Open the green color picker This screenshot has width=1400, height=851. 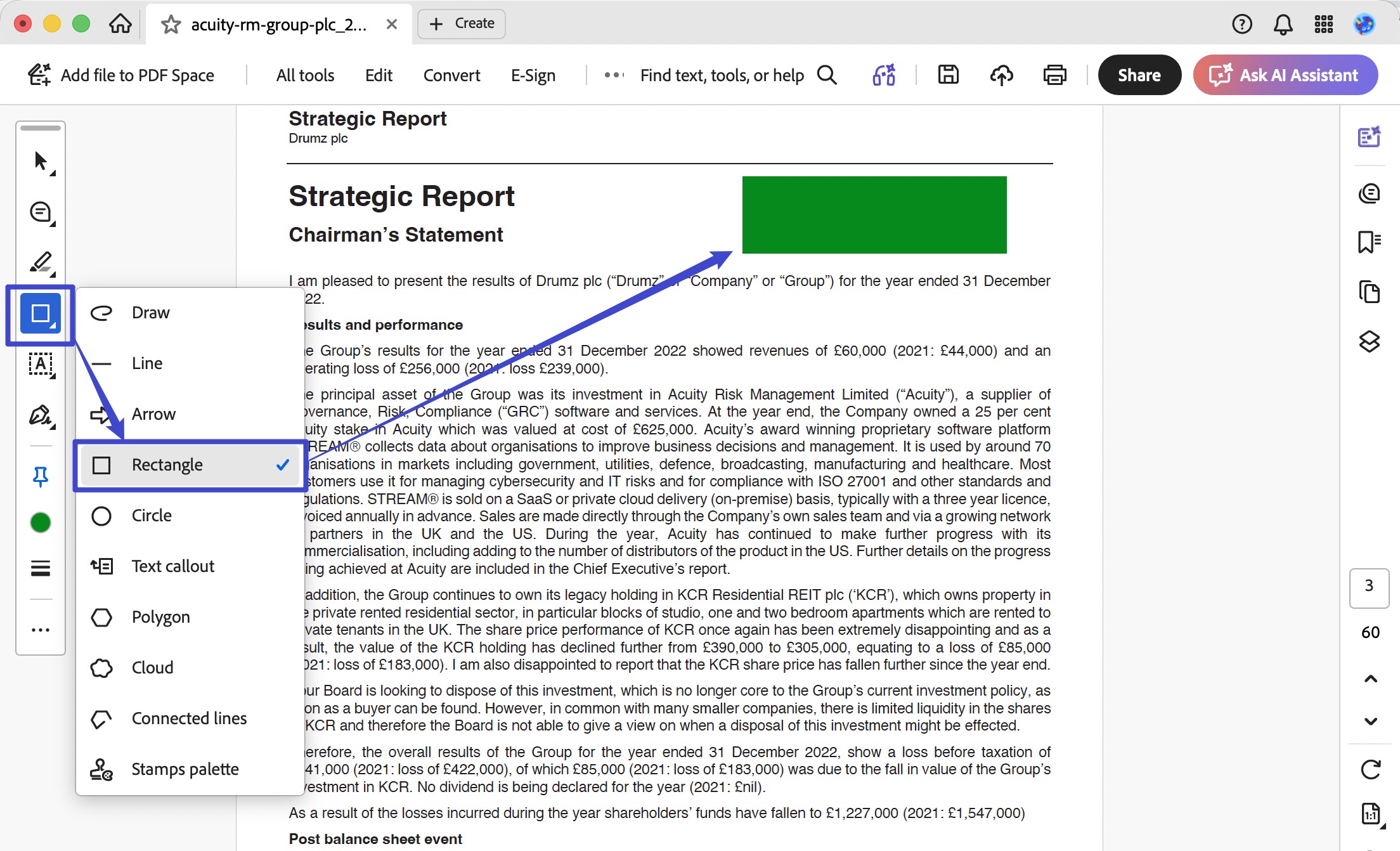point(41,523)
